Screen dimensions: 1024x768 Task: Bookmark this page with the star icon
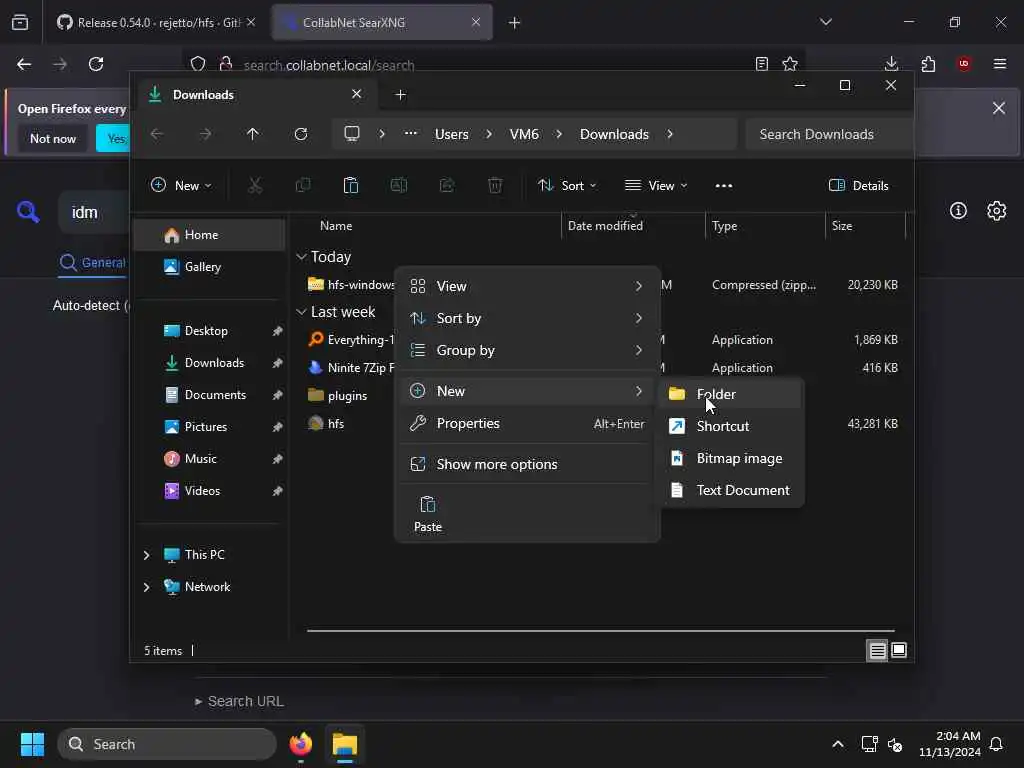[790, 63]
